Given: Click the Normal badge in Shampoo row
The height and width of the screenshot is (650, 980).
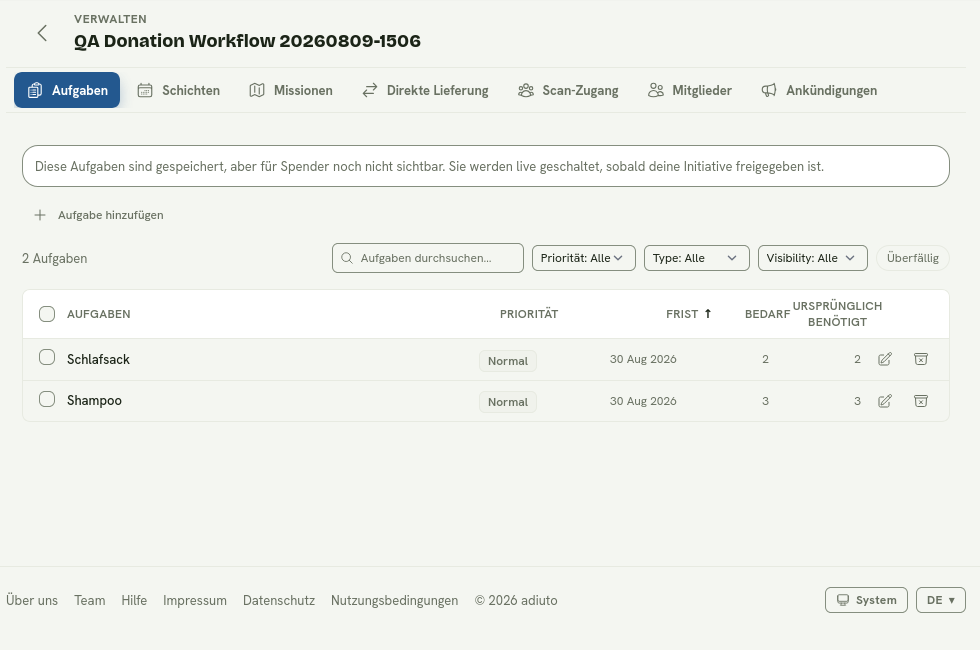Looking at the screenshot, I should coord(508,402).
